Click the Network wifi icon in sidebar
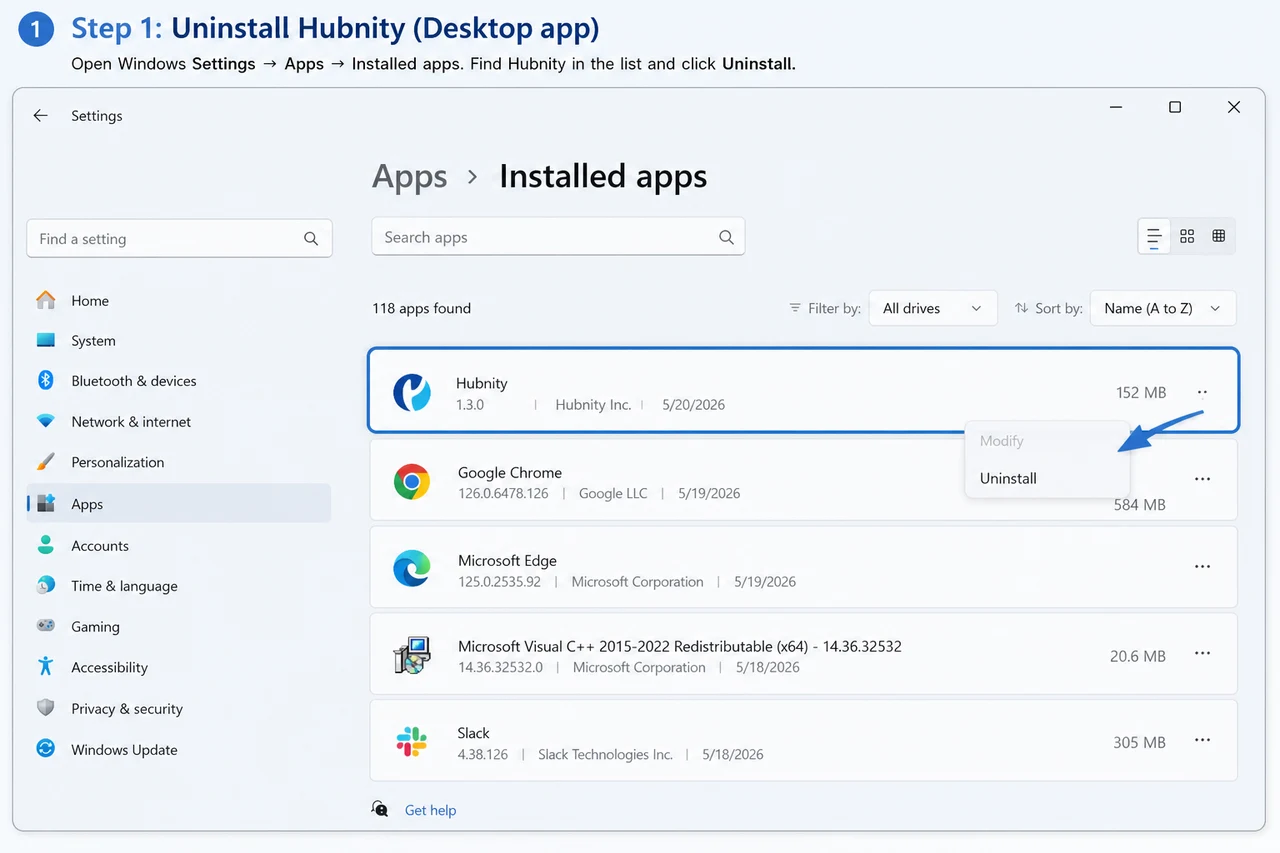 (46, 421)
